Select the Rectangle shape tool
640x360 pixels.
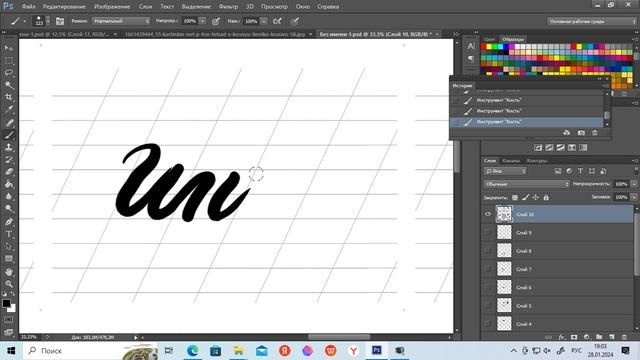click(9, 259)
